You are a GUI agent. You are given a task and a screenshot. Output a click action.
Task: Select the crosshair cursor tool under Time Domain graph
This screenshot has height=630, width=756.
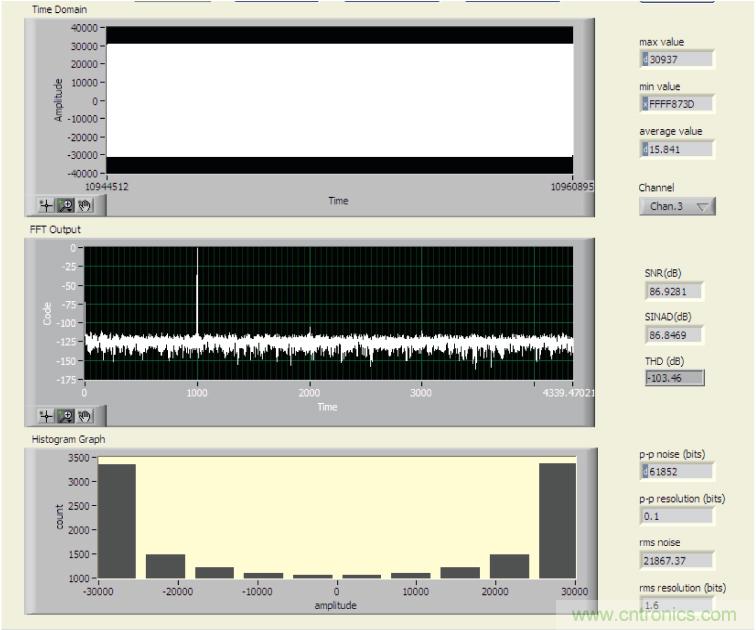coord(47,205)
